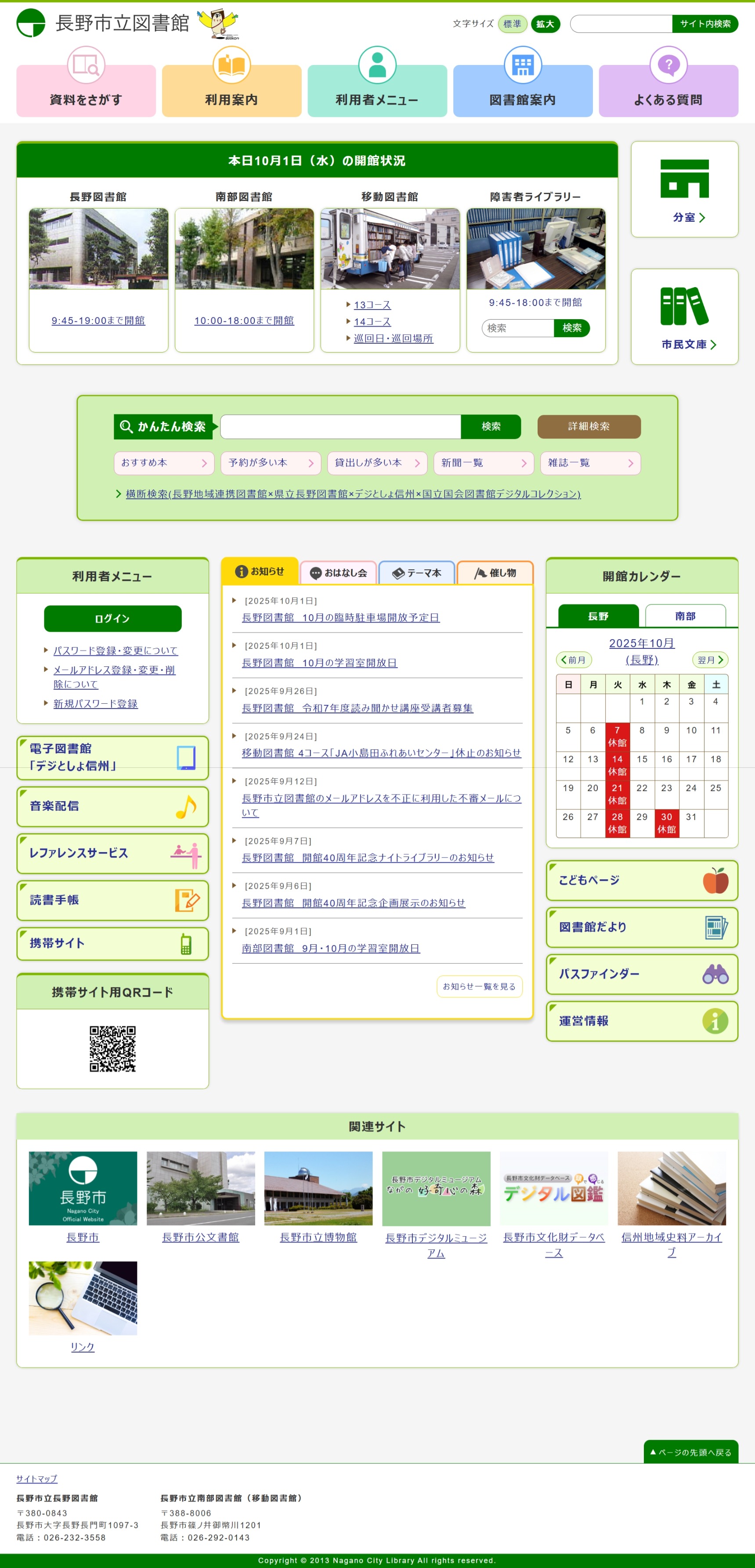This screenshot has width=755, height=1568.
Task: Switch calendar to 南部 library
Action: click(685, 616)
